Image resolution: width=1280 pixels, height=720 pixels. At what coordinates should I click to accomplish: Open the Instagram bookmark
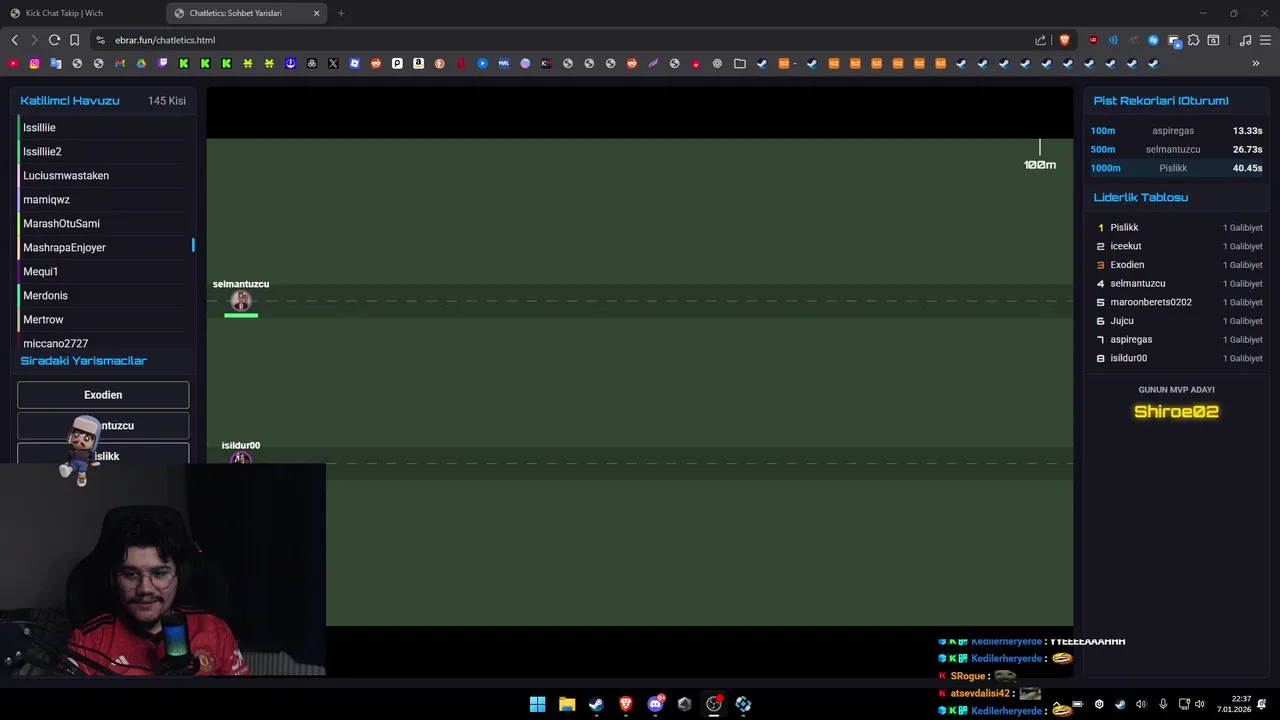tap(34, 63)
